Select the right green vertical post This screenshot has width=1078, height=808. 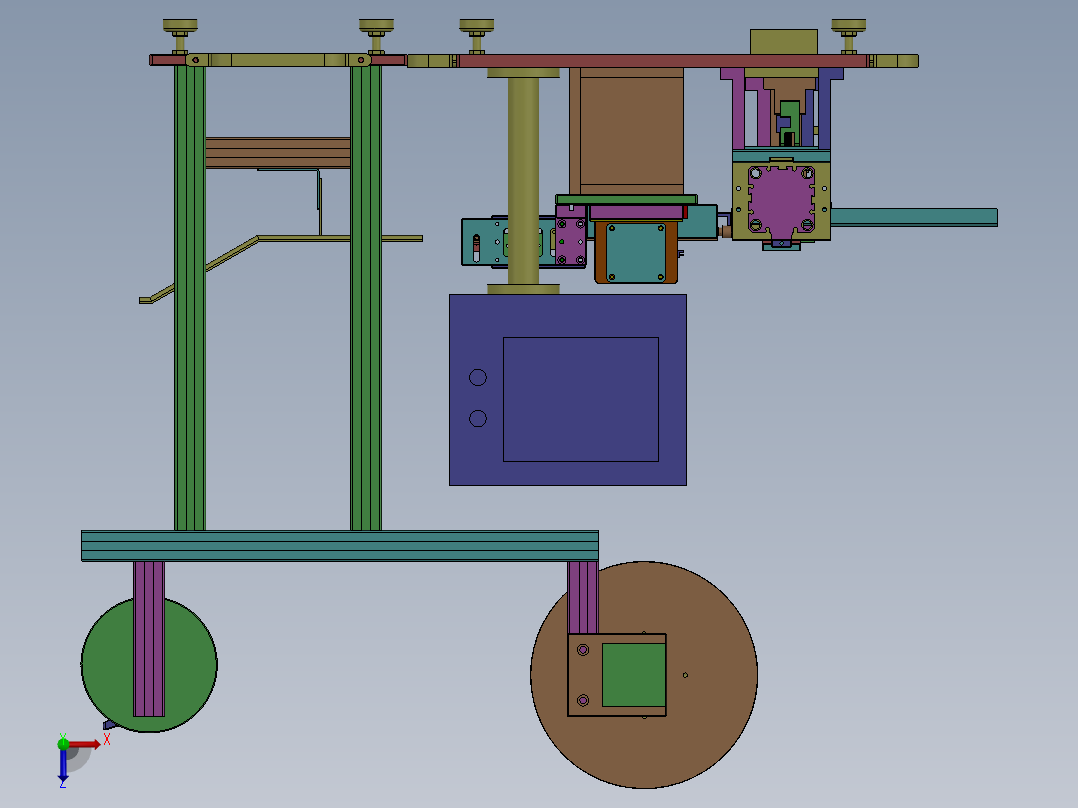coord(366,298)
